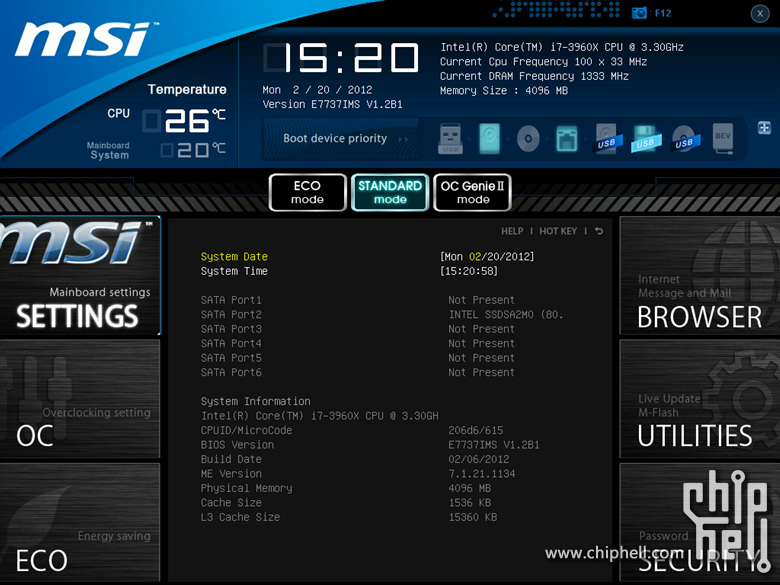Enable OC Genie II mode

point(473,193)
